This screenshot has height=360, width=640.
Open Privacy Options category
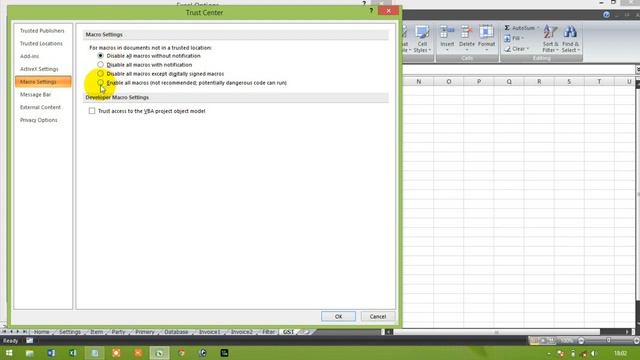(39, 120)
